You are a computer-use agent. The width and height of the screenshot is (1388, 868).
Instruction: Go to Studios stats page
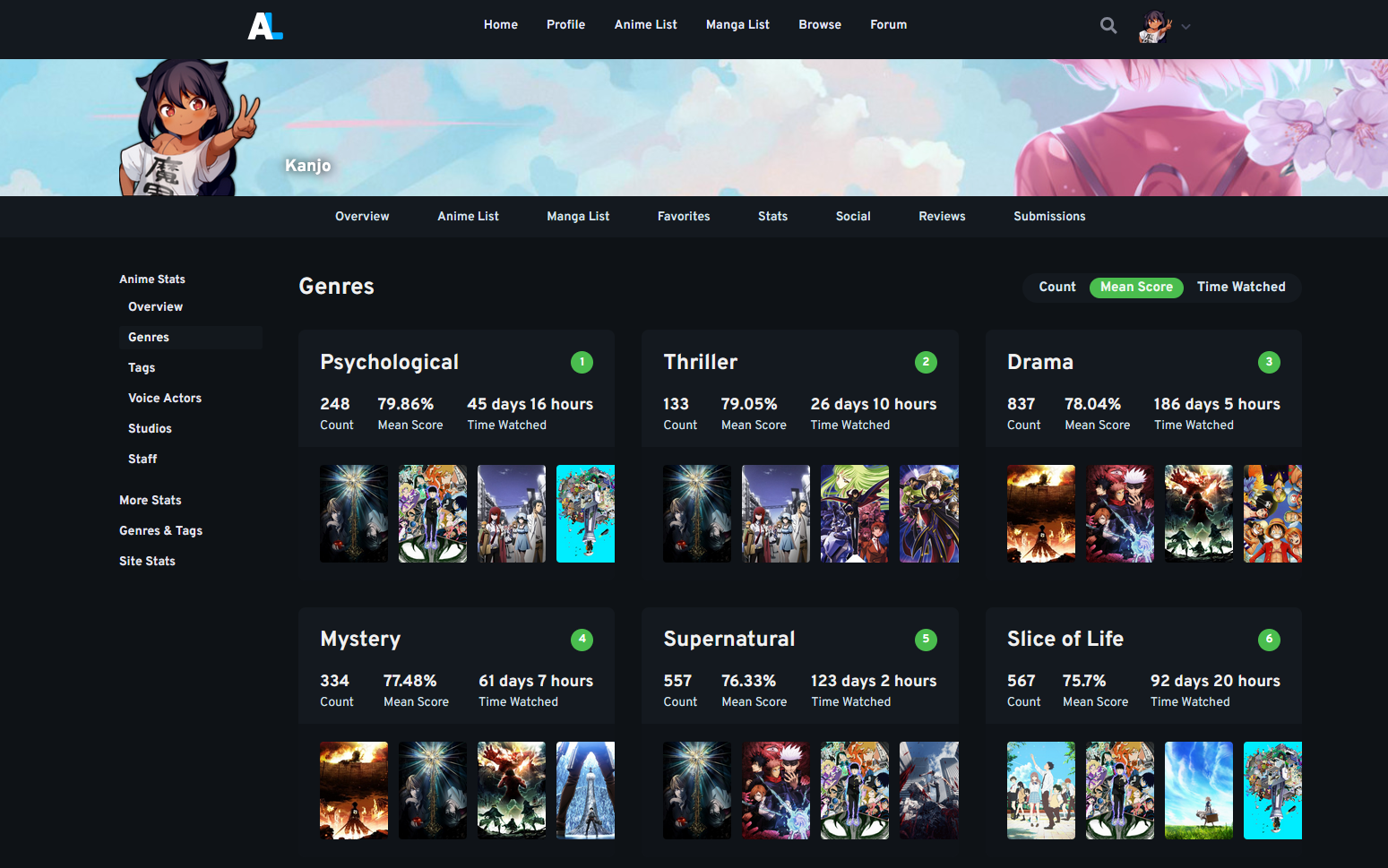click(x=150, y=429)
